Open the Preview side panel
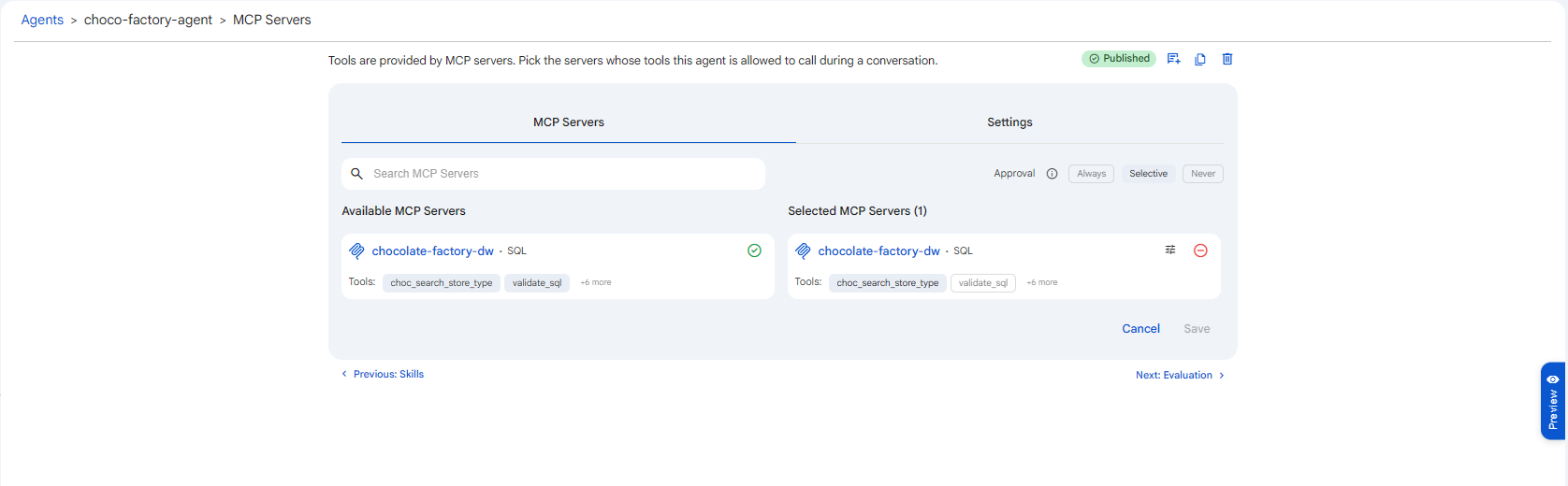 coord(1553,401)
